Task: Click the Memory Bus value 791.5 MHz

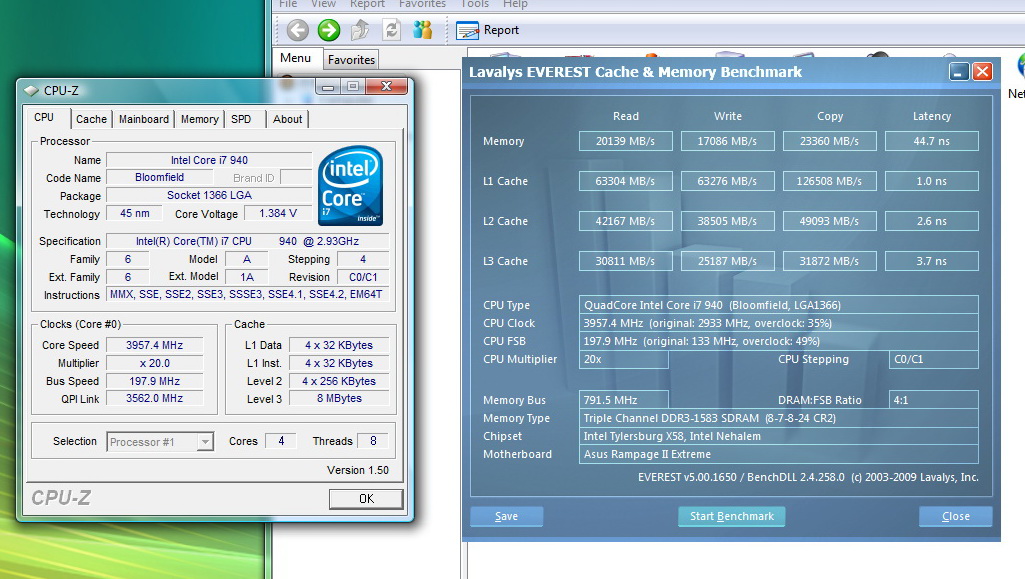Action: [x=624, y=400]
